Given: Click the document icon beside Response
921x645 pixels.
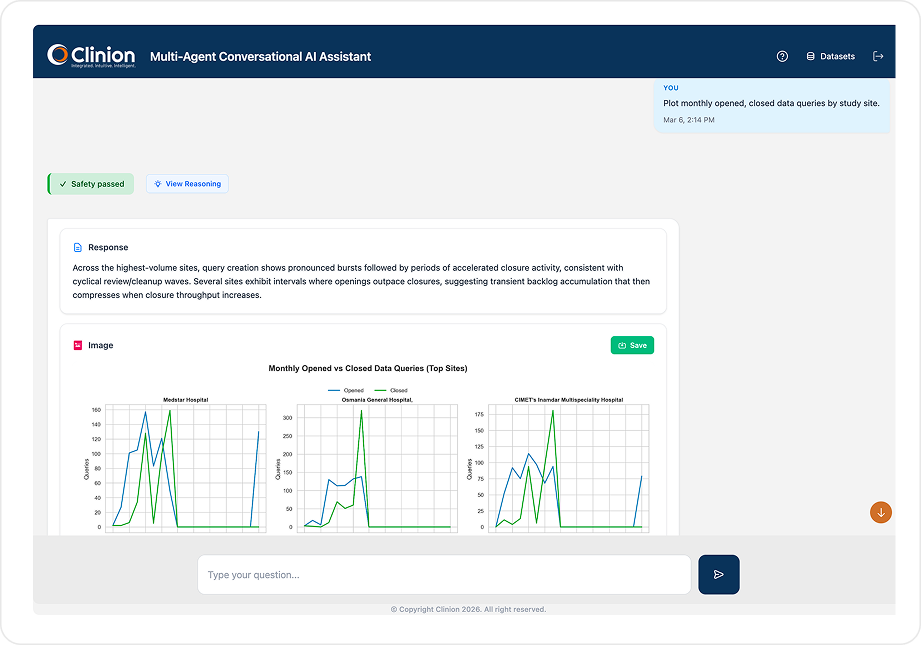Looking at the screenshot, I should (x=78, y=247).
